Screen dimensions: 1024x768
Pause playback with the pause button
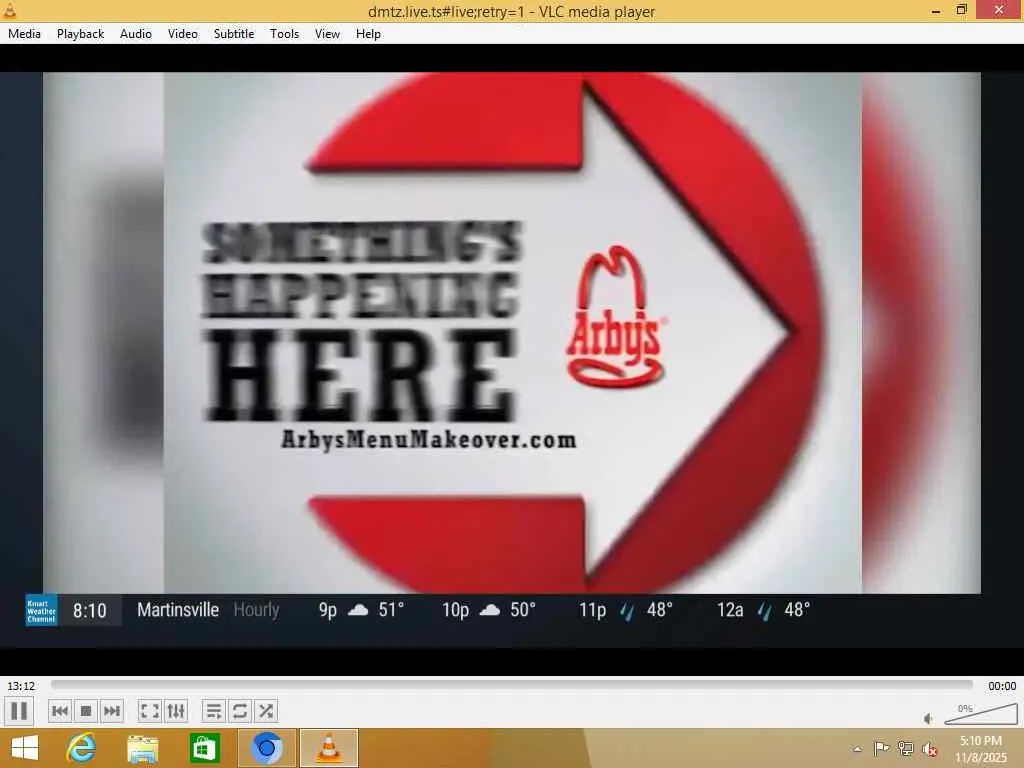click(x=19, y=711)
